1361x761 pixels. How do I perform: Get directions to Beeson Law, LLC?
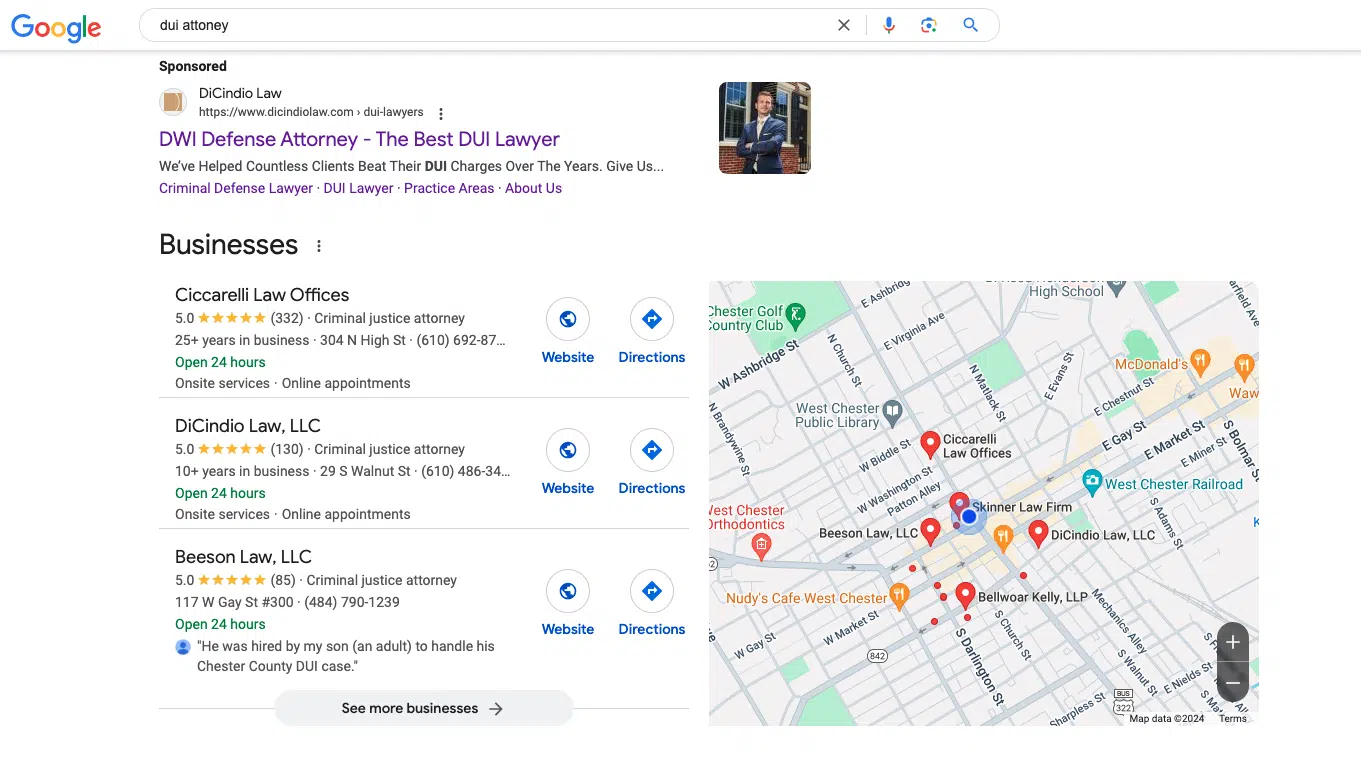651,592
